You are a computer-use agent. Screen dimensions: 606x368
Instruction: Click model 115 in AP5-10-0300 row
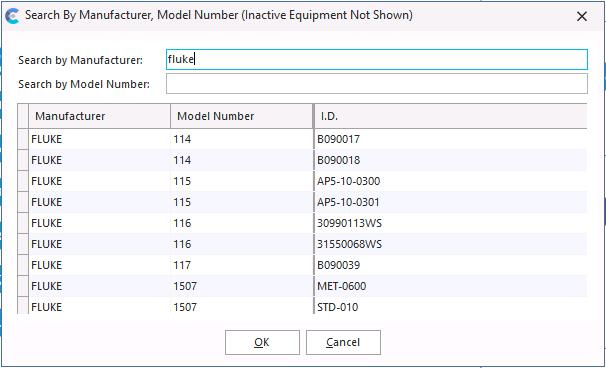[x=242, y=181]
